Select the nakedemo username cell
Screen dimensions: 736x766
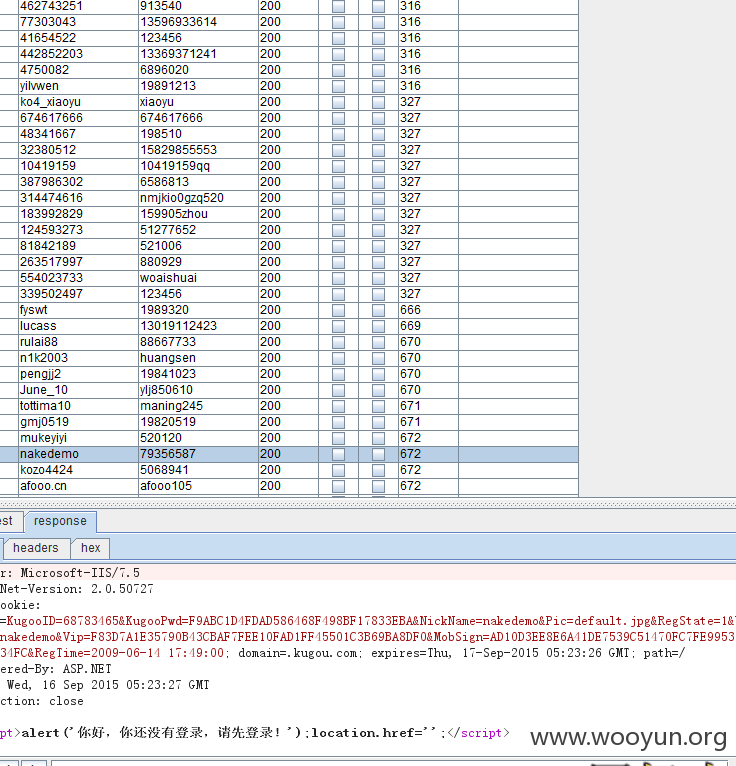coord(78,454)
